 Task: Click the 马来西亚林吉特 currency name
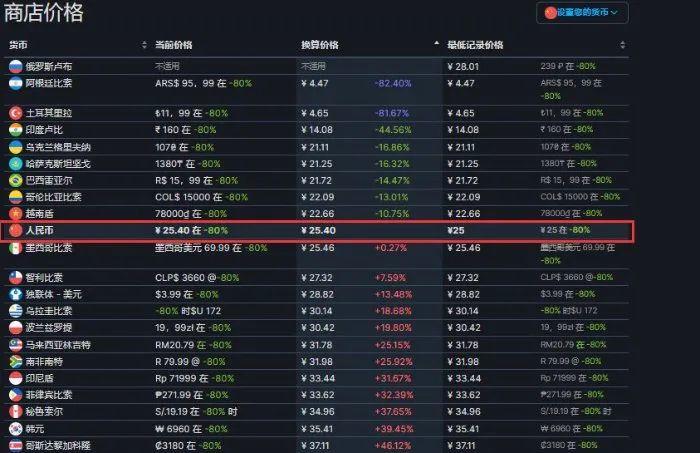(x=58, y=345)
